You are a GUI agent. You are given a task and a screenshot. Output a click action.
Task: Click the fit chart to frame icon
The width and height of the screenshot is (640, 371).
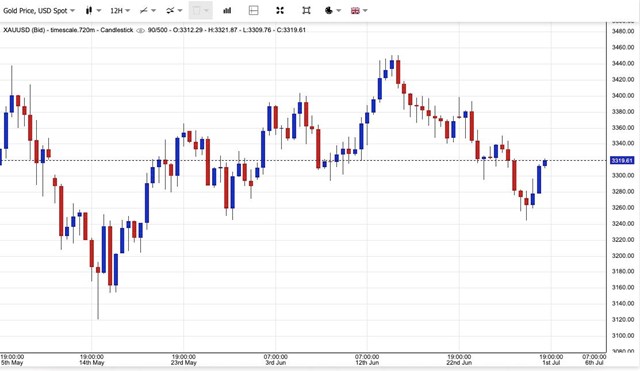(x=306, y=11)
